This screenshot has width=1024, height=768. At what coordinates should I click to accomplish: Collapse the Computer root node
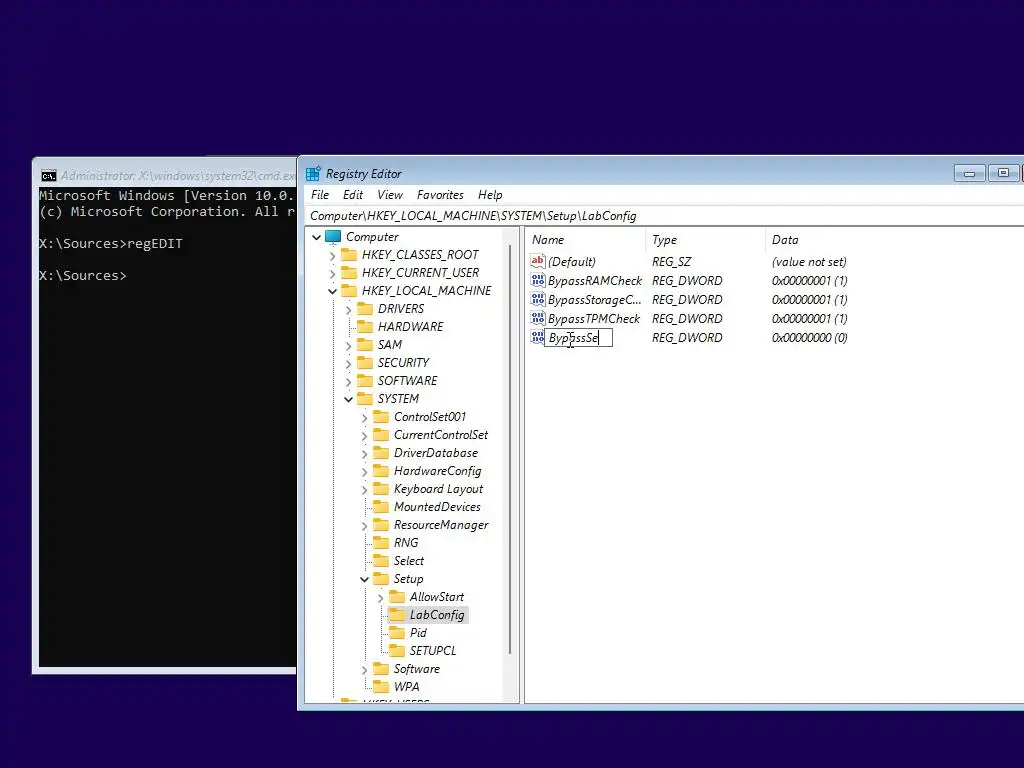[317, 237]
